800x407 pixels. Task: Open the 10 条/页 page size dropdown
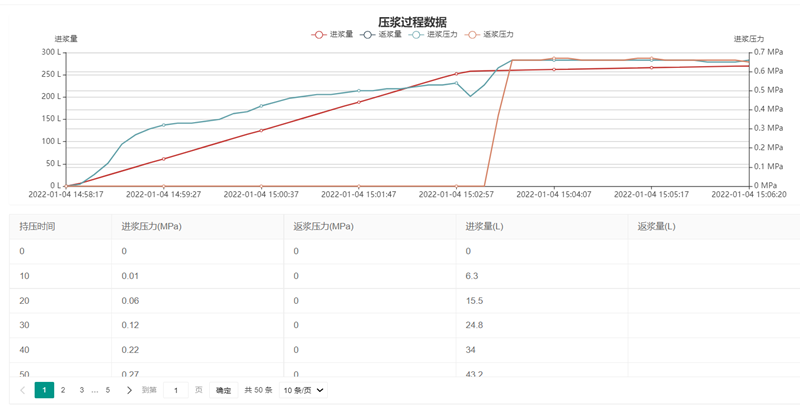(304, 390)
